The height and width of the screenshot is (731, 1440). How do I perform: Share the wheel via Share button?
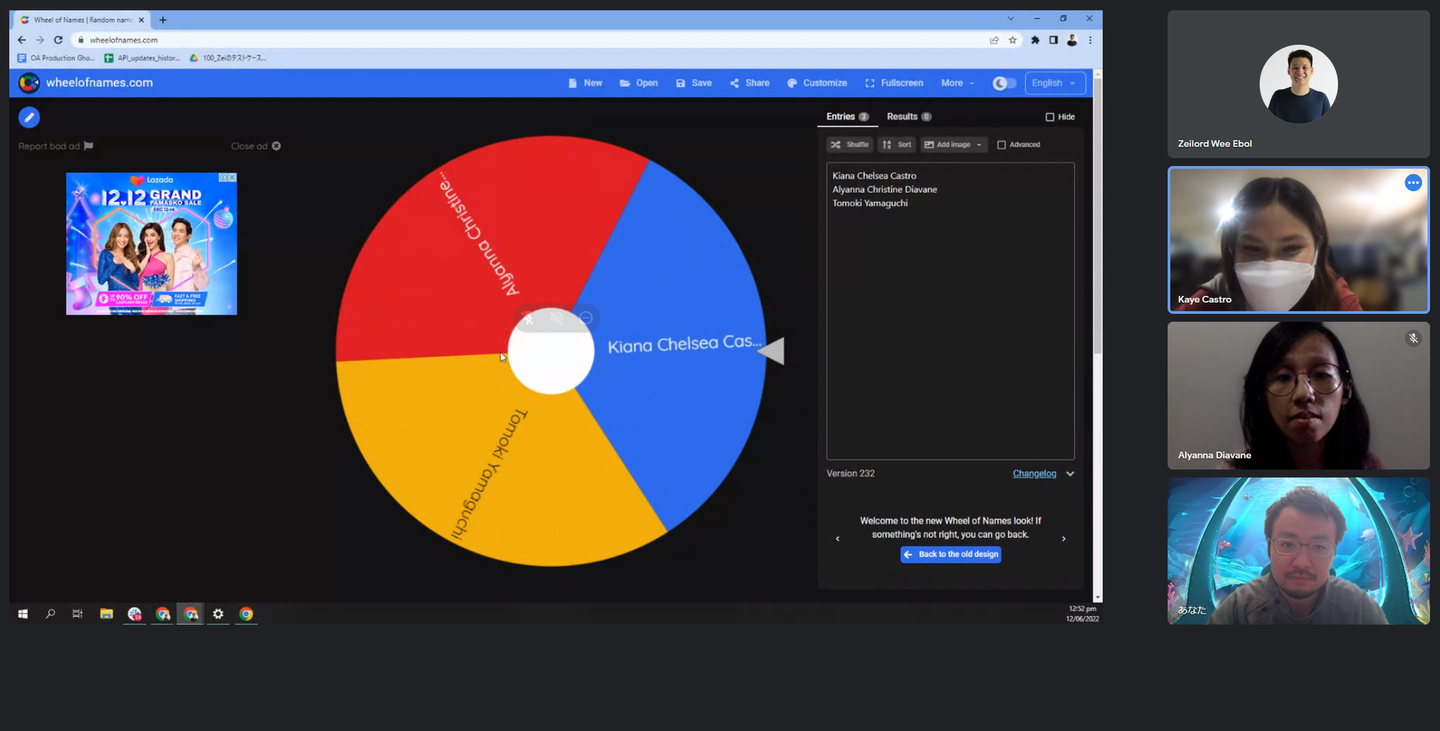[750, 83]
